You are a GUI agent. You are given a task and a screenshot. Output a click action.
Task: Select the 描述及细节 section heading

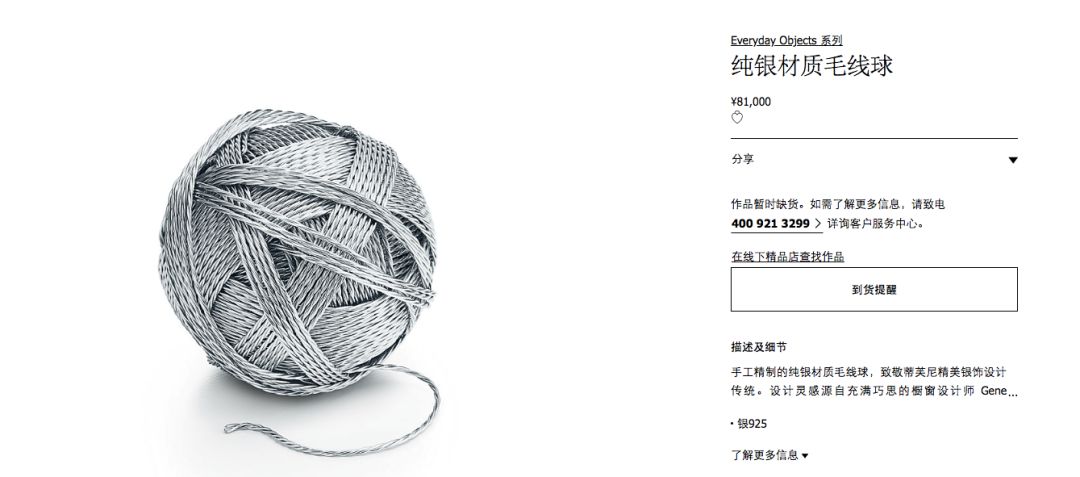[758, 348]
